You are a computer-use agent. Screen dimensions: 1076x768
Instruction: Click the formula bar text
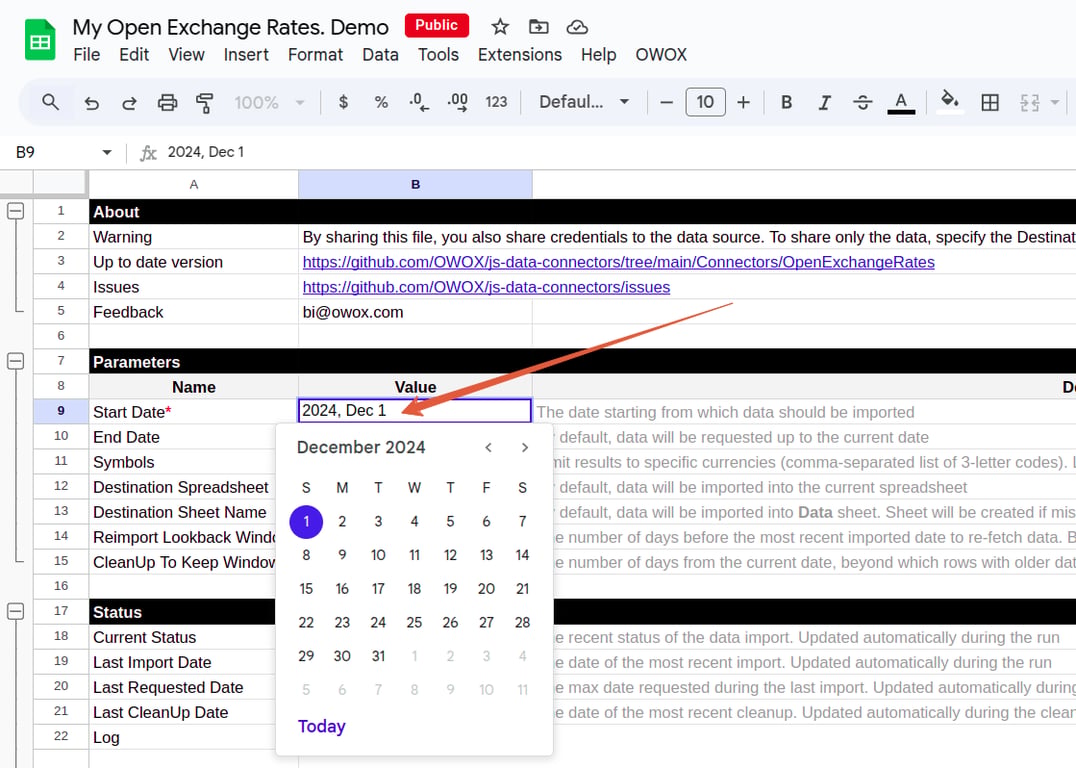coord(206,152)
